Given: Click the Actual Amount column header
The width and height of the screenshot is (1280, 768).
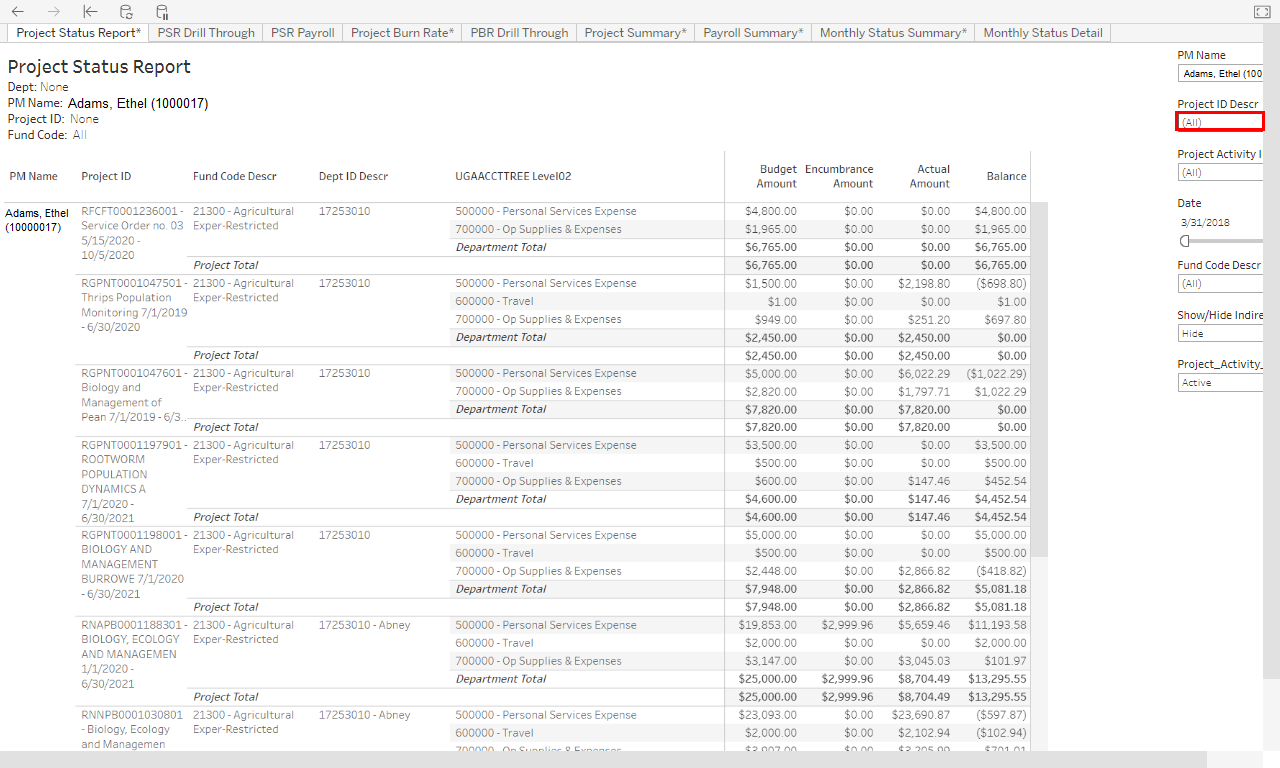Looking at the screenshot, I should tap(929, 176).
